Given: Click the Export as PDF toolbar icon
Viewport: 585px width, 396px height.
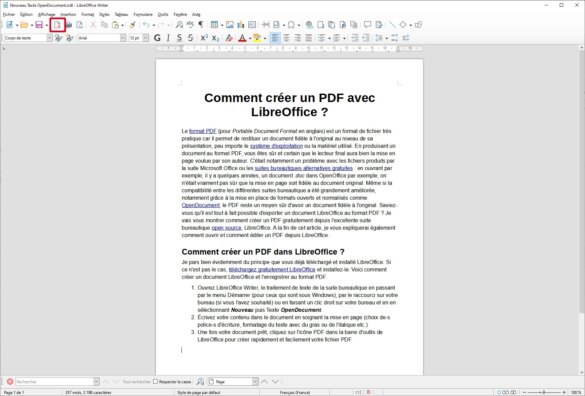Looking at the screenshot, I should [57, 25].
